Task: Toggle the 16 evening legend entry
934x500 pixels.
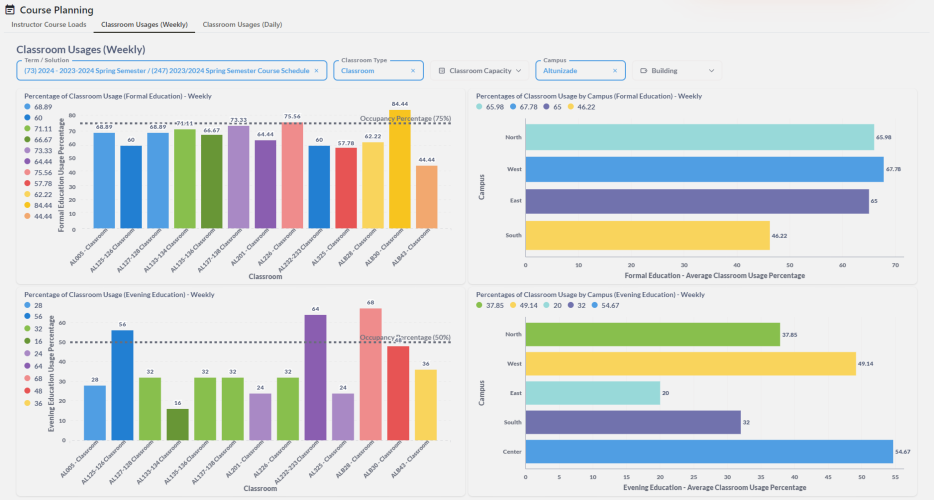Action: point(33,341)
